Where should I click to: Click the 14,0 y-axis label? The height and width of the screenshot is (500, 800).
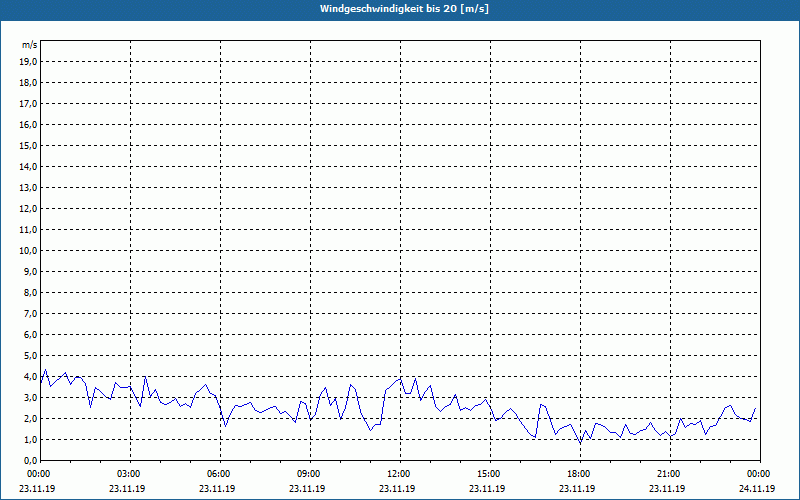(28, 166)
